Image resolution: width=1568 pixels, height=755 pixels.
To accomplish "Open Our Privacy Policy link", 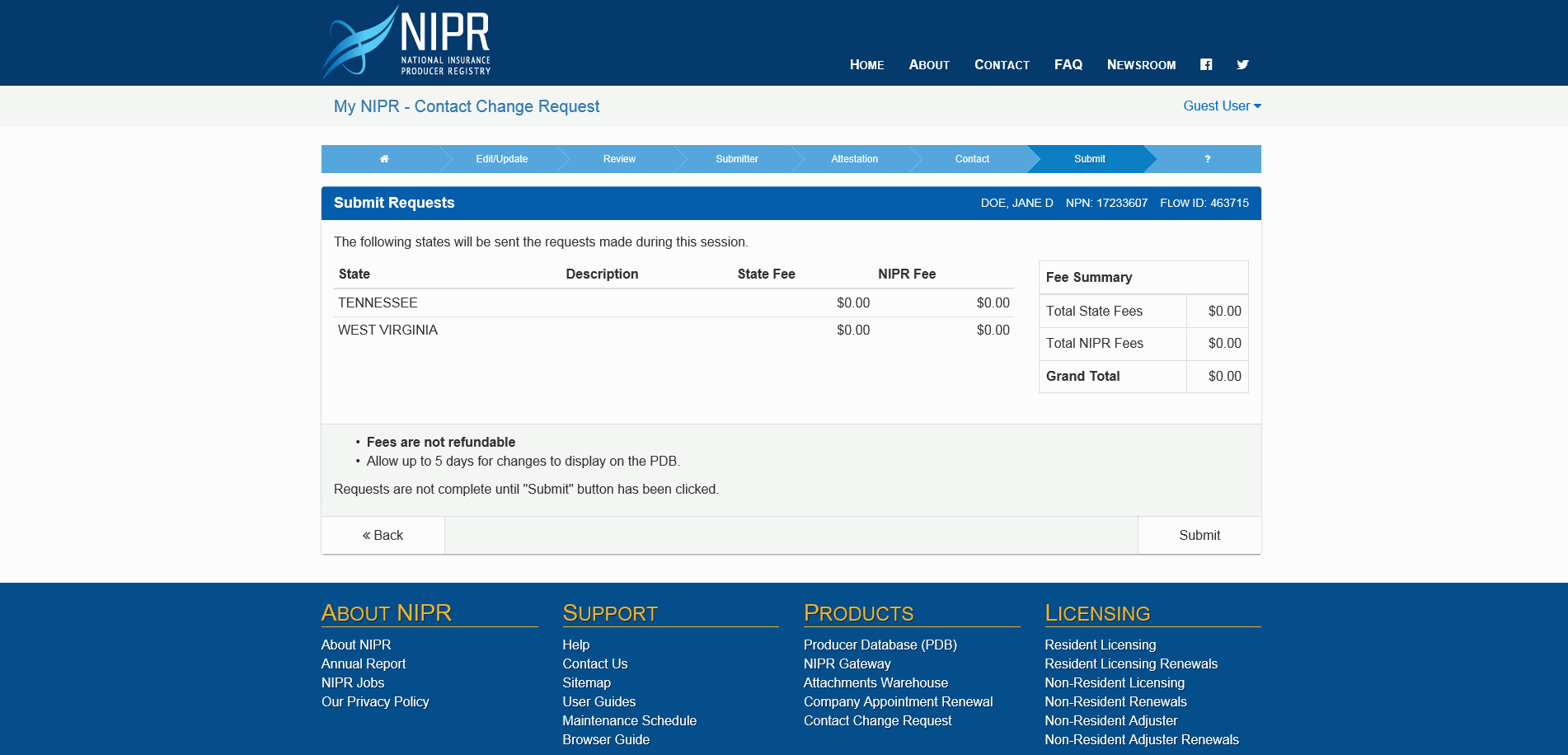I will point(375,701).
